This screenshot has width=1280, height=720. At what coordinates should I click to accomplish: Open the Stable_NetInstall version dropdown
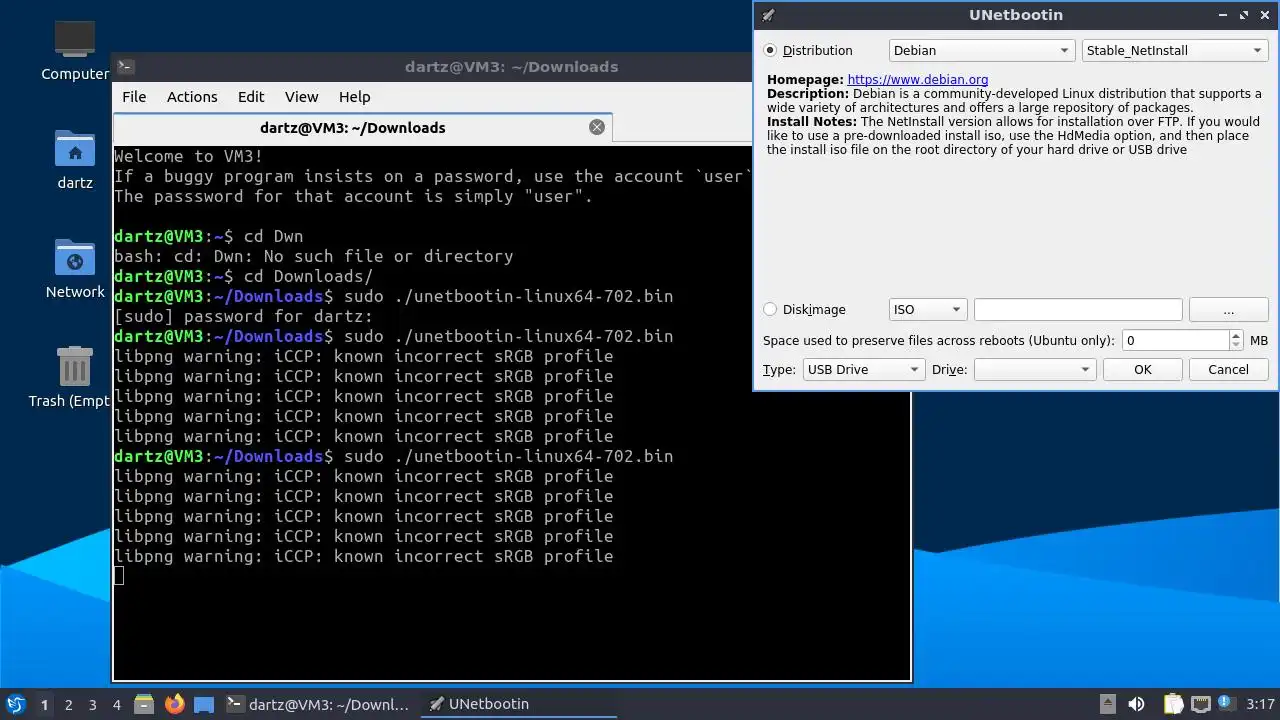coord(1176,50)
